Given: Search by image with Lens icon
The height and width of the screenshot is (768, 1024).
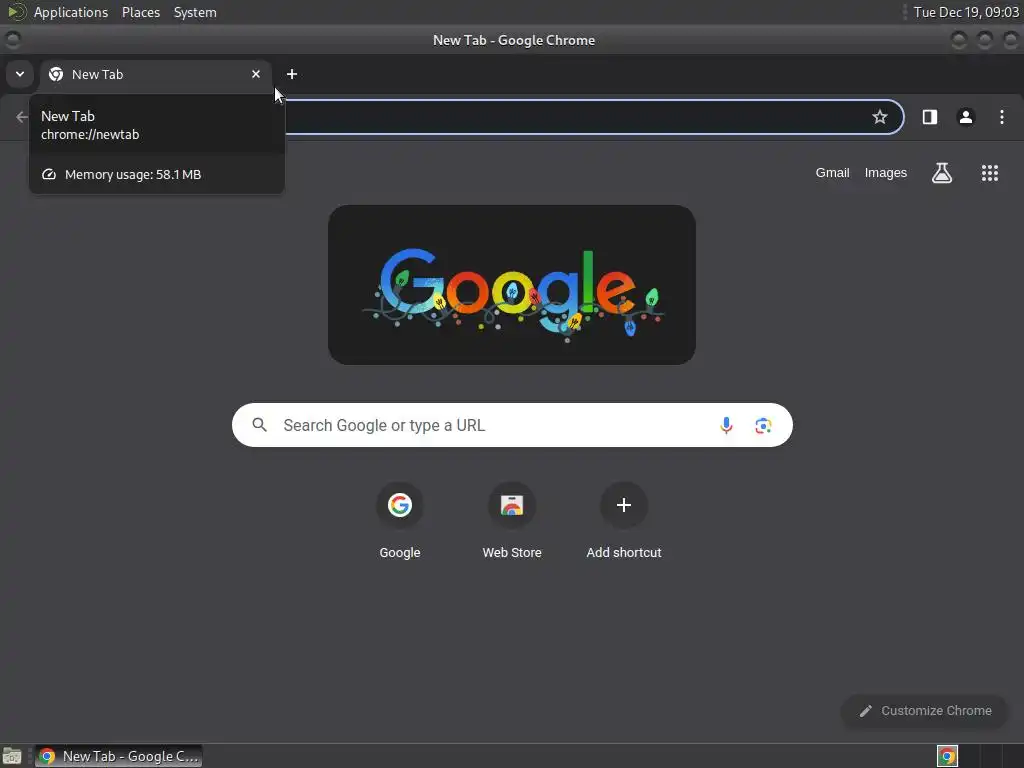Looking at the screenshot, I should (x=763, y=426).
